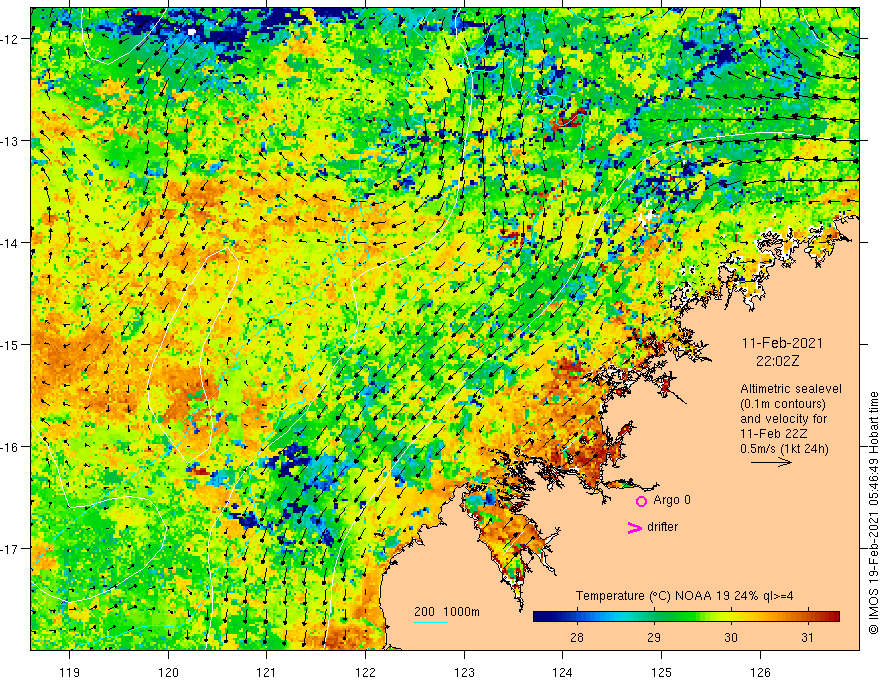Click the 'Argo 0' label
The width and height of the screenshot is (880, 680).
point(672,500)
